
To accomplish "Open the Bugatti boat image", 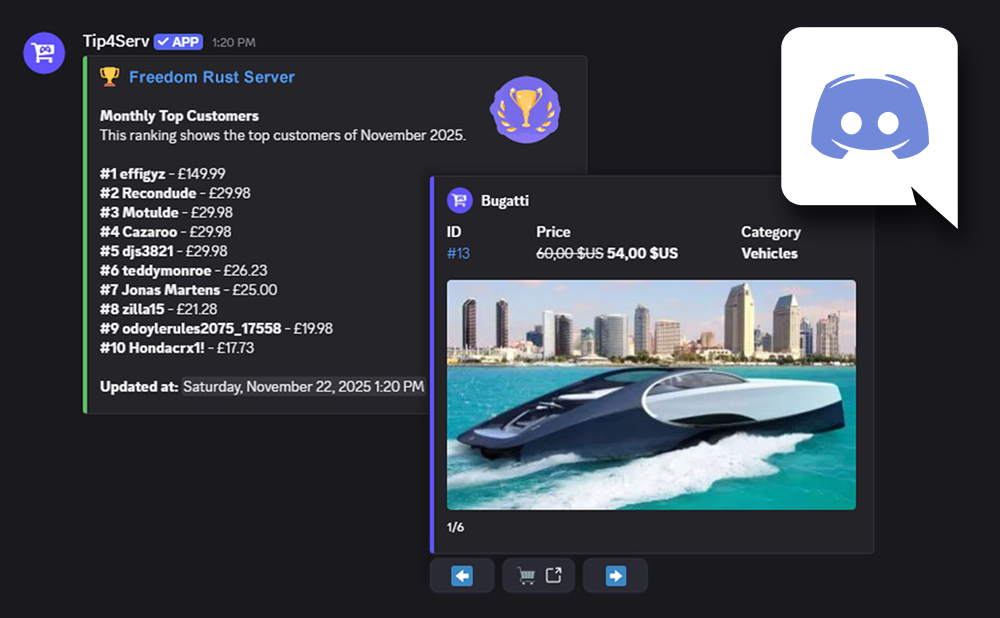I will (651, 394).
